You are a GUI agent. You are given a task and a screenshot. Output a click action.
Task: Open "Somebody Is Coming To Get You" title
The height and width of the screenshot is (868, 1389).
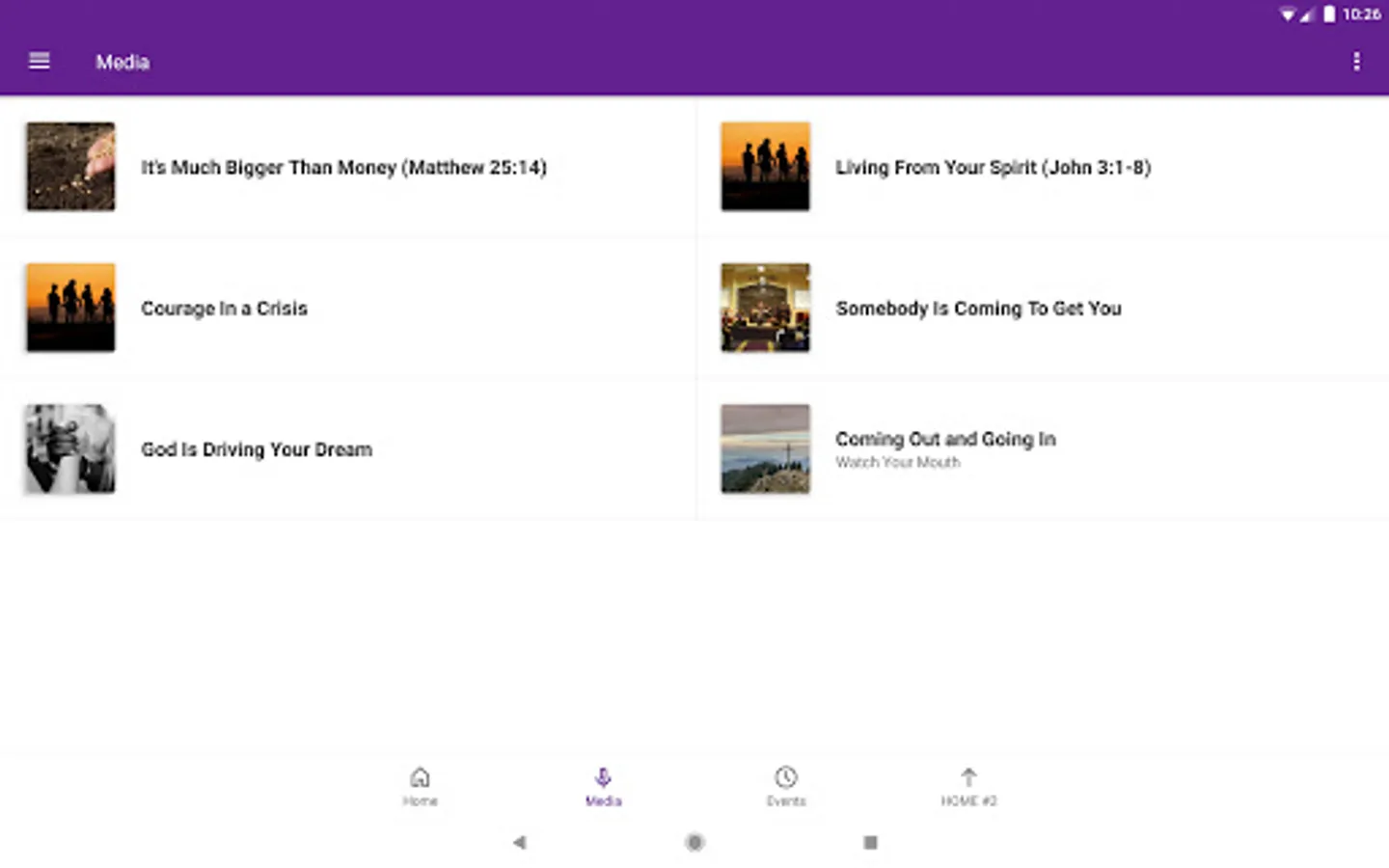click(978, 309)
